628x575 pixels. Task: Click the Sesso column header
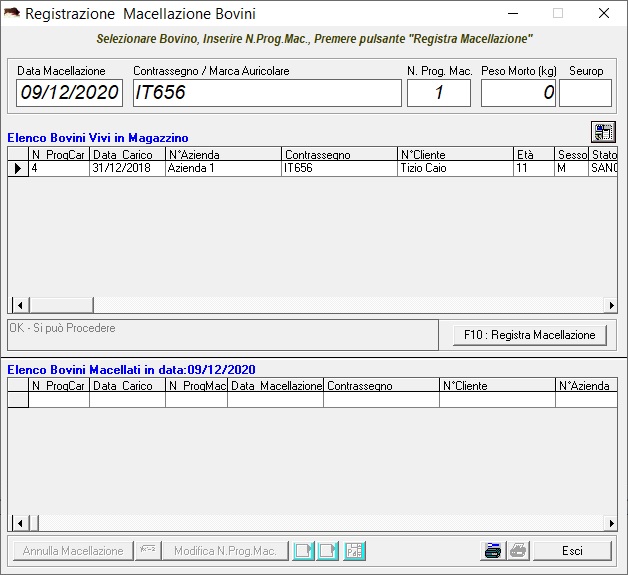(x=572, y=155)
